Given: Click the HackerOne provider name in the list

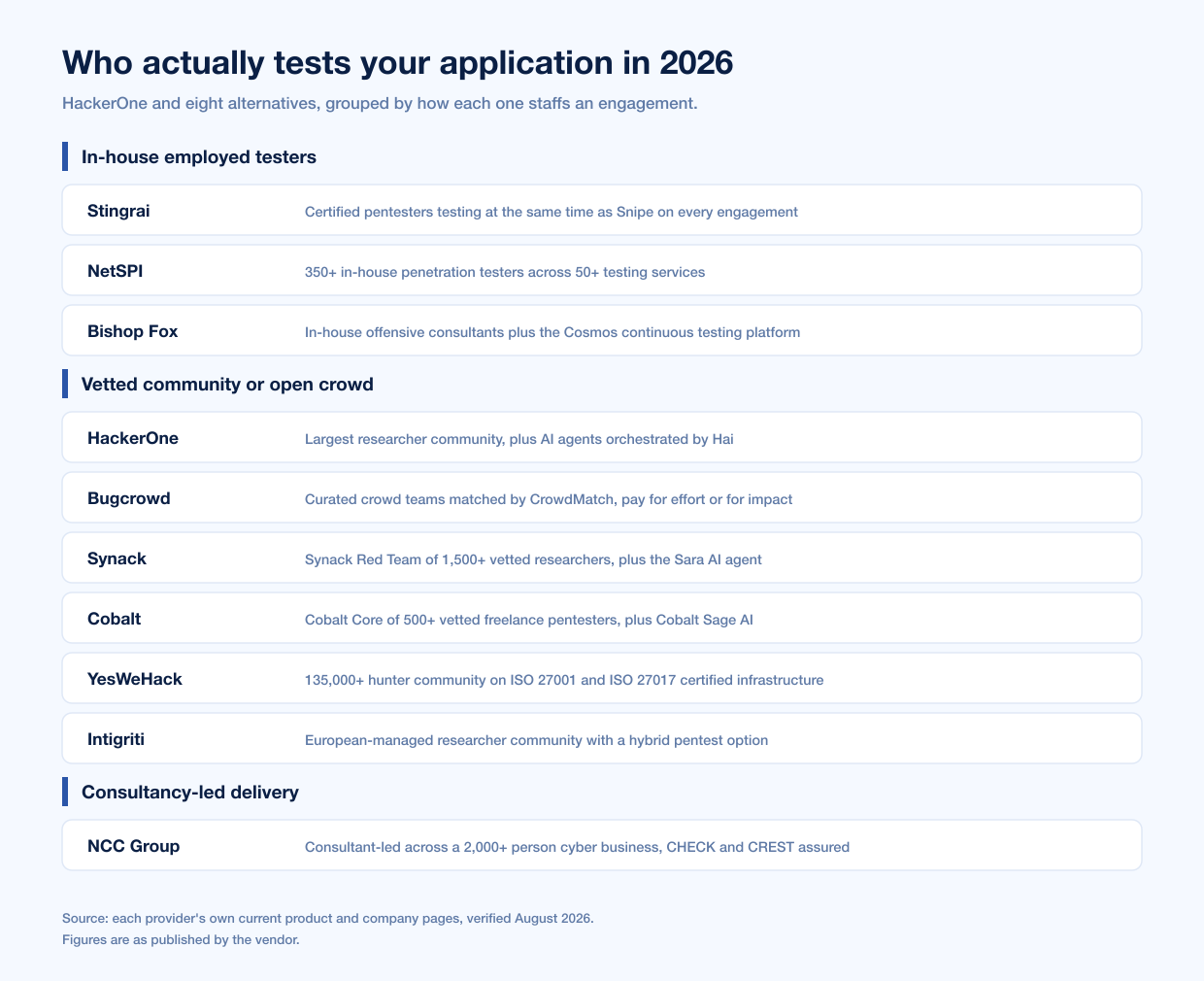Looking at the screenshot, I should pos(133,438).
